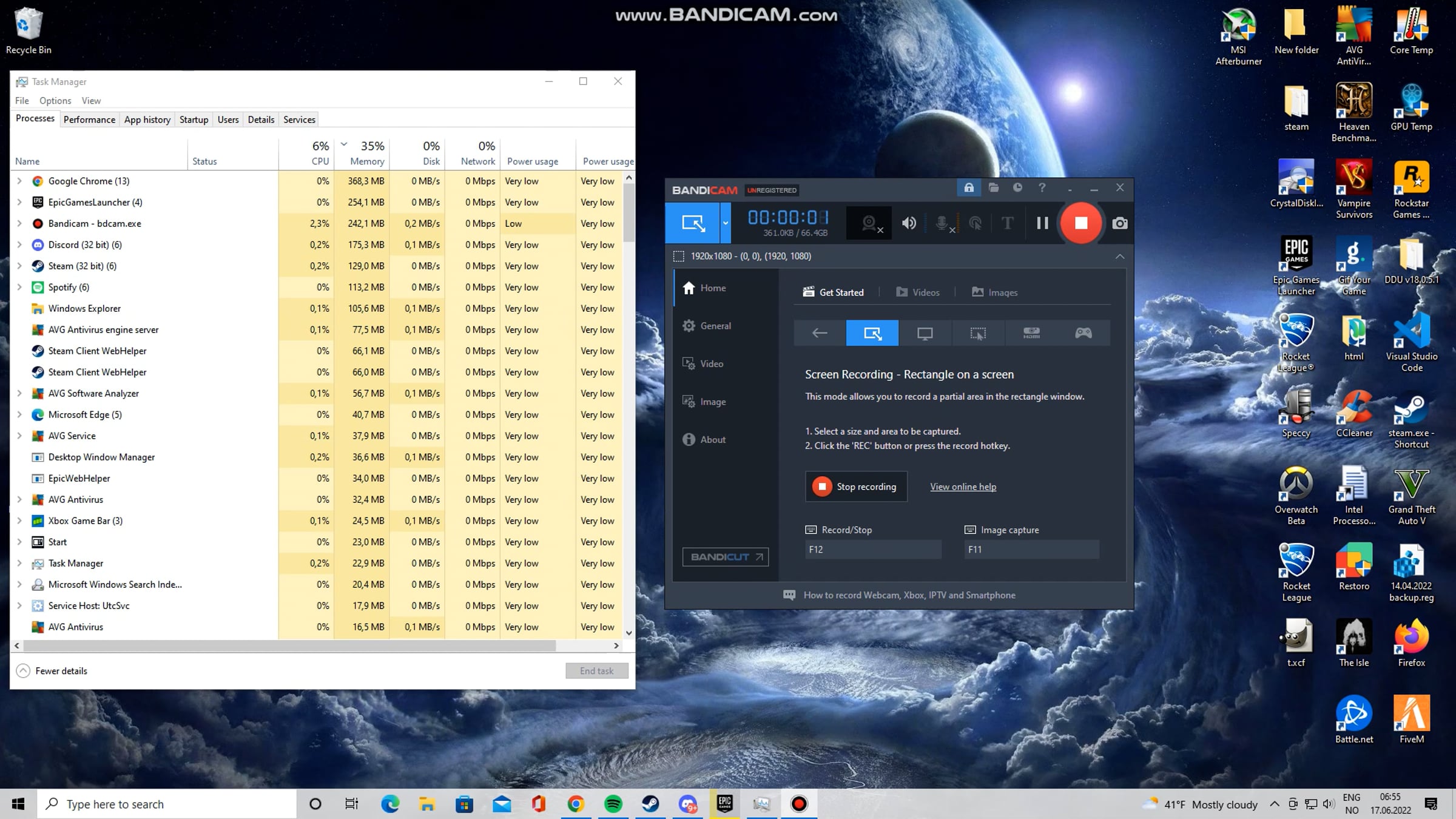The height and width of the screenshot is (819, 1456).
Task: Select Bandicam HDMI device recording mode
Action: click(1031, 333)
